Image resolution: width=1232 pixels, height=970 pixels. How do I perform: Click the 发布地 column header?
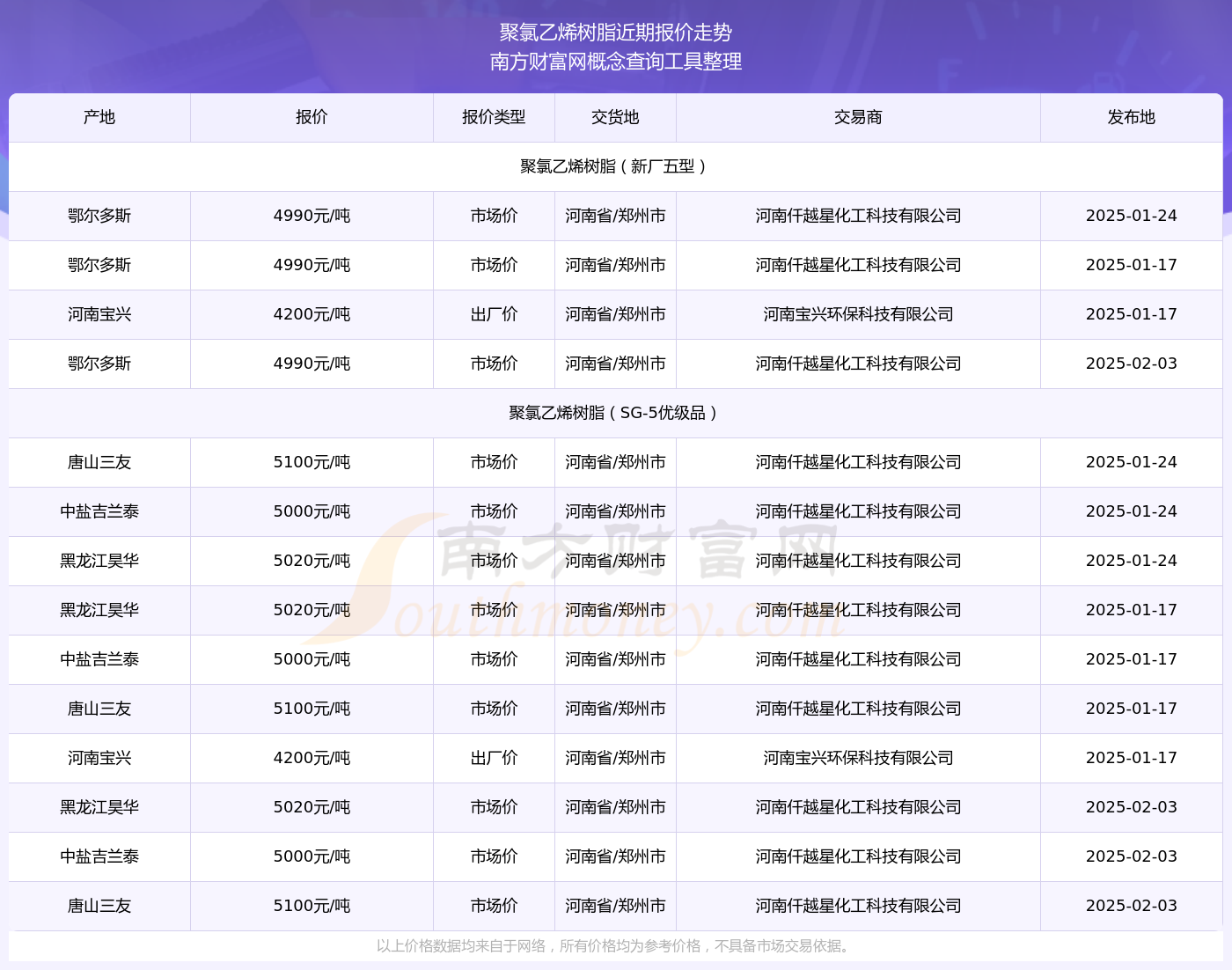1131,117
